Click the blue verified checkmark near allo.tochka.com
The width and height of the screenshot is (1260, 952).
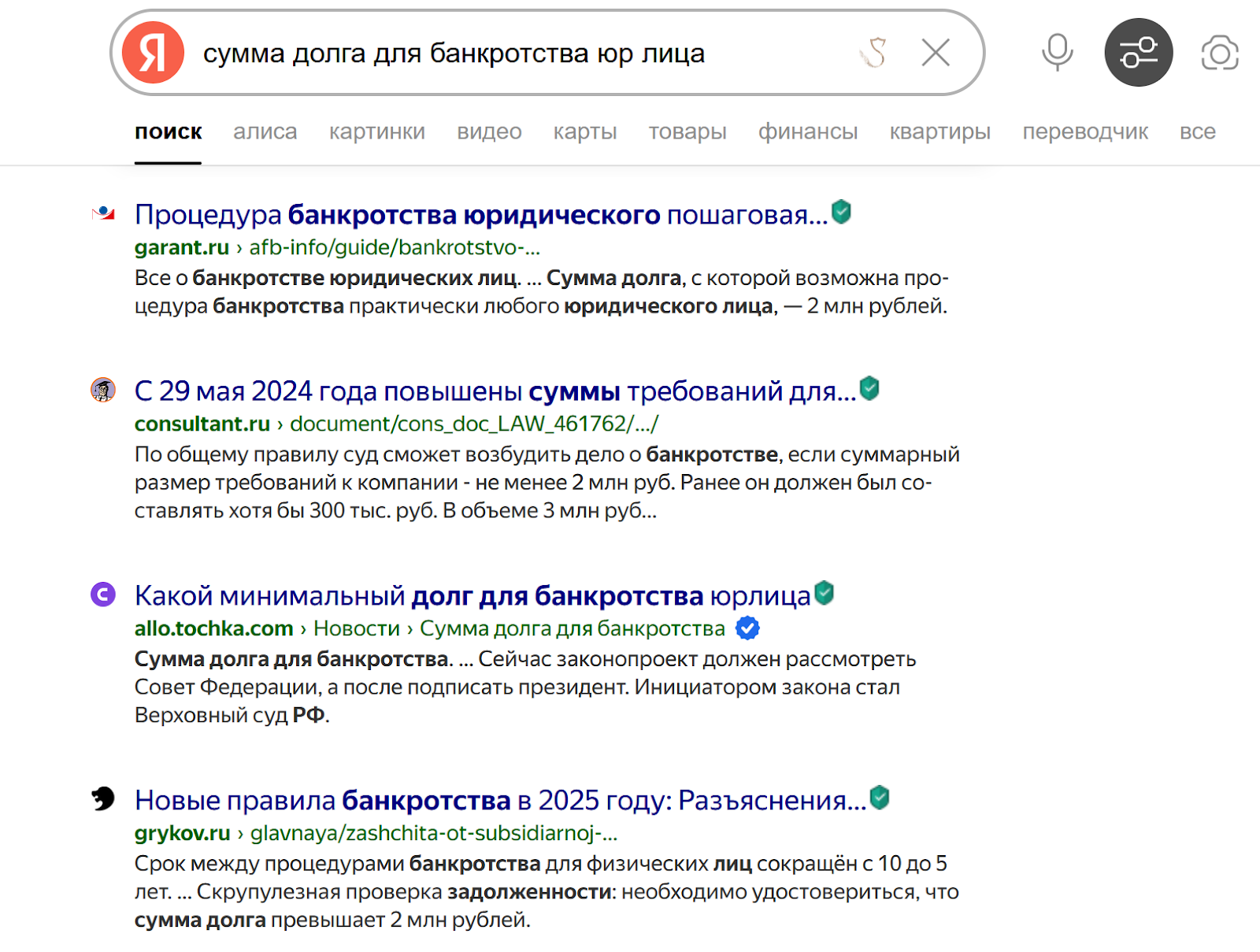click(747, 628)
